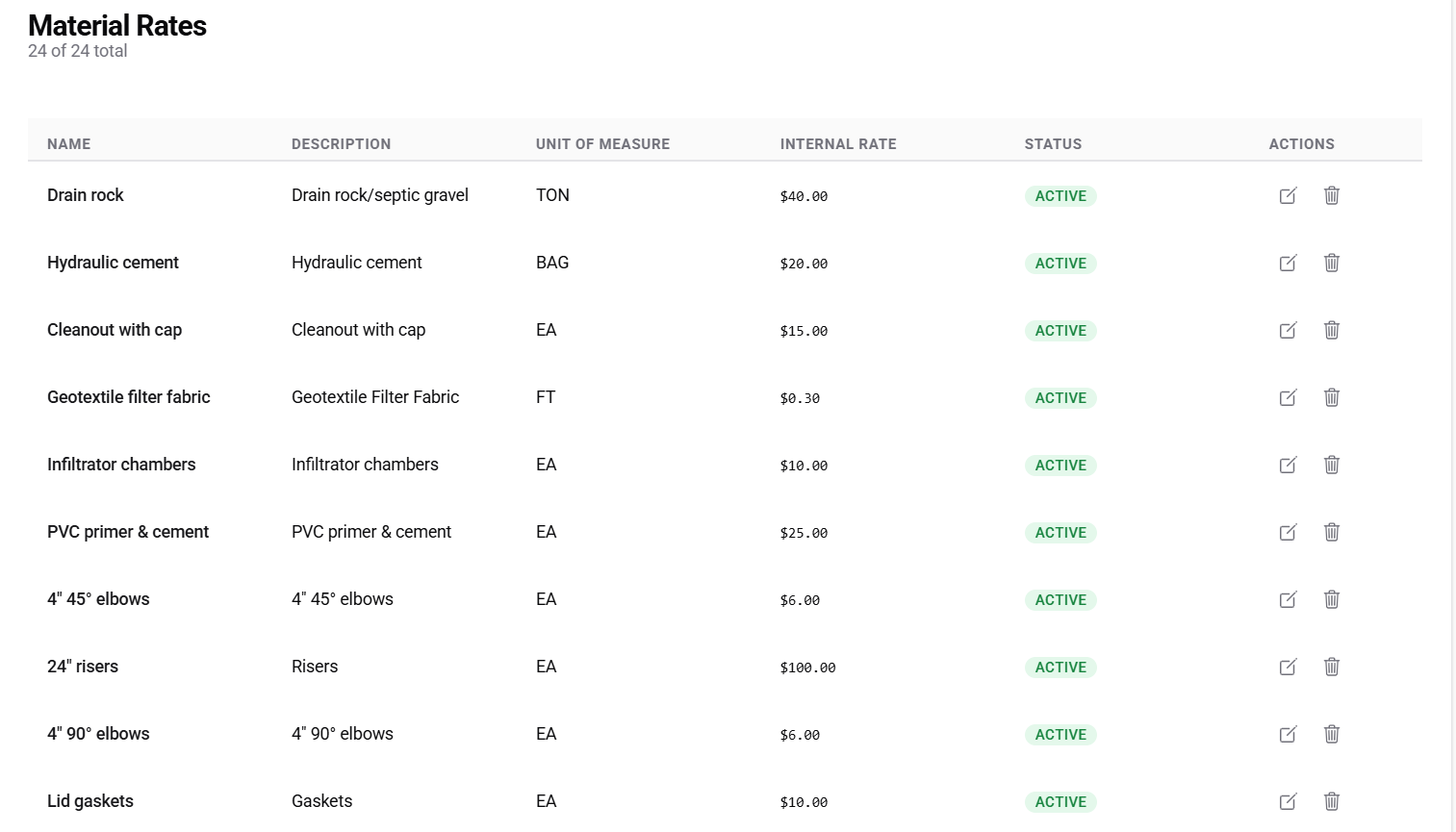Screen dimensions: 1456x832
Task: Edit the PVC primer & cement row
Action: [x=1288, y=532]
